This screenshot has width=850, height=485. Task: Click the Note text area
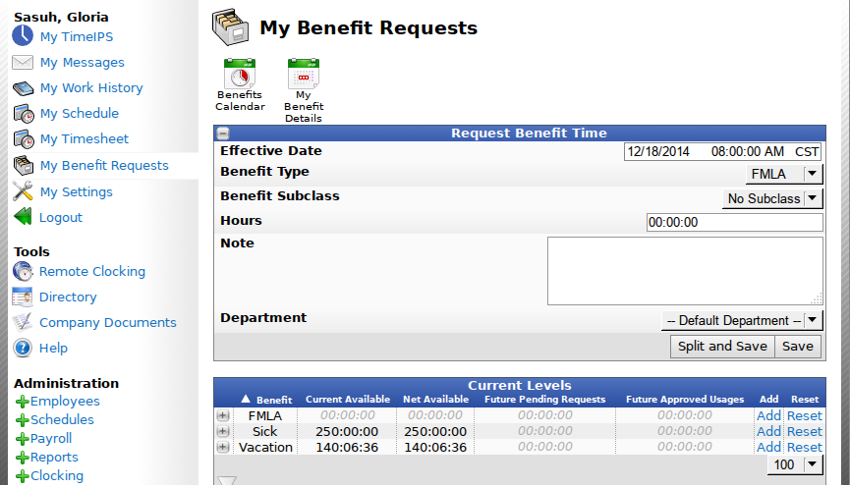pyautogui.click(x=685, y=271)
